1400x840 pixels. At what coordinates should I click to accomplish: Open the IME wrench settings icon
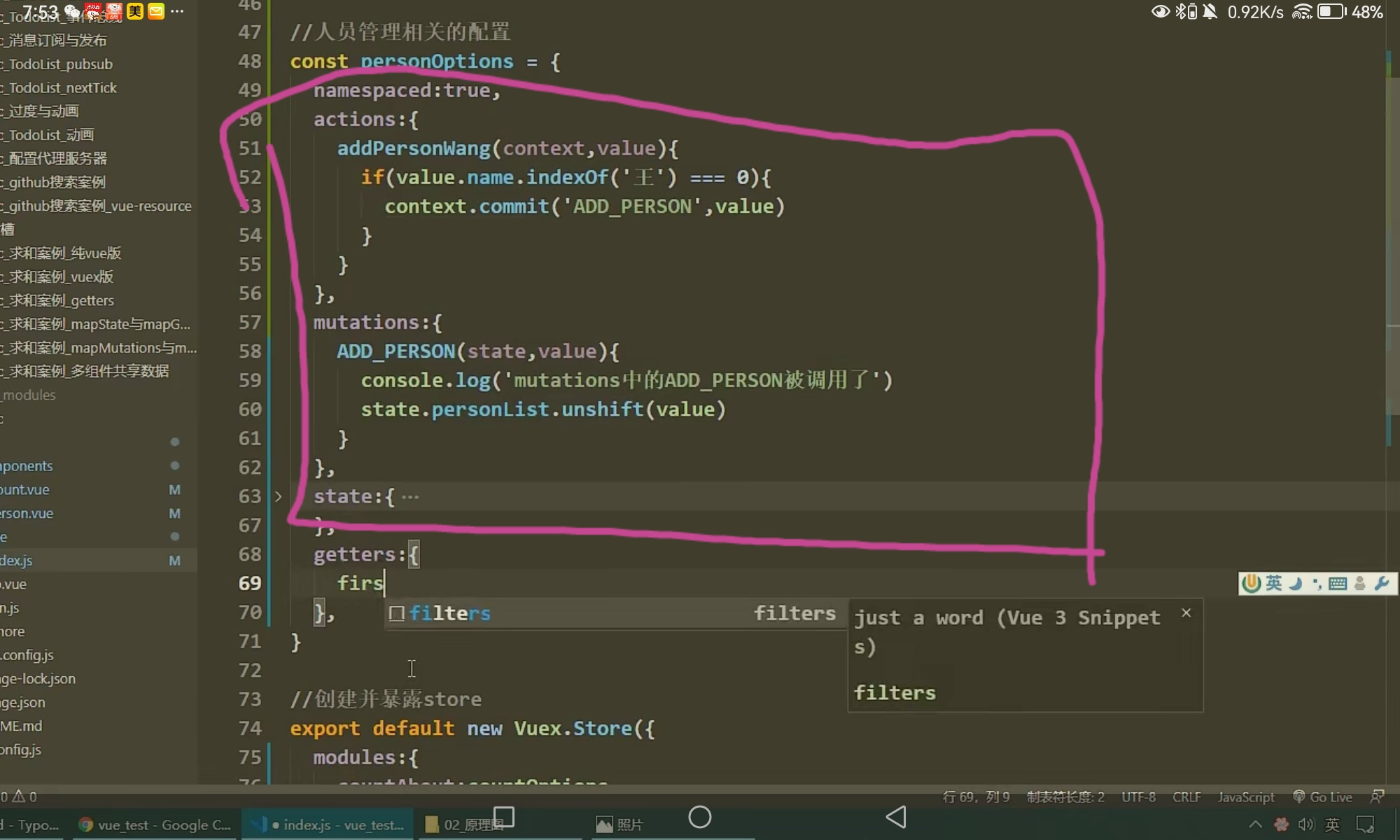pos(1381,583)
